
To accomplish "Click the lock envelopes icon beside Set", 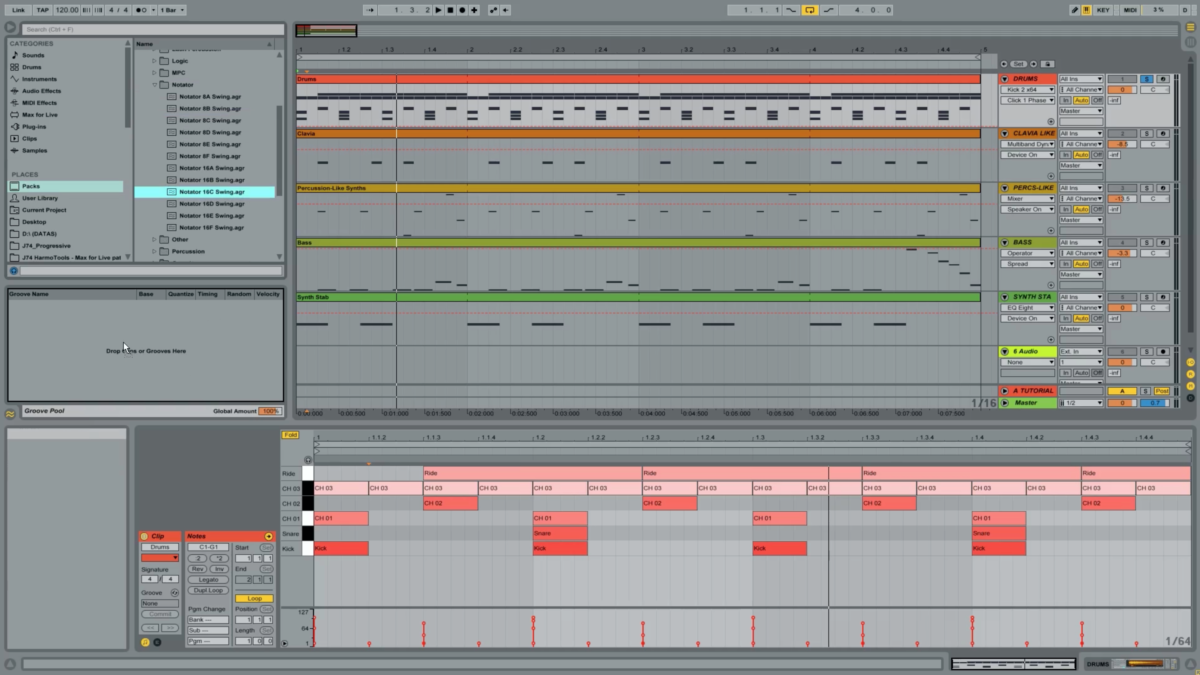I will click(x=1047, y=64).
